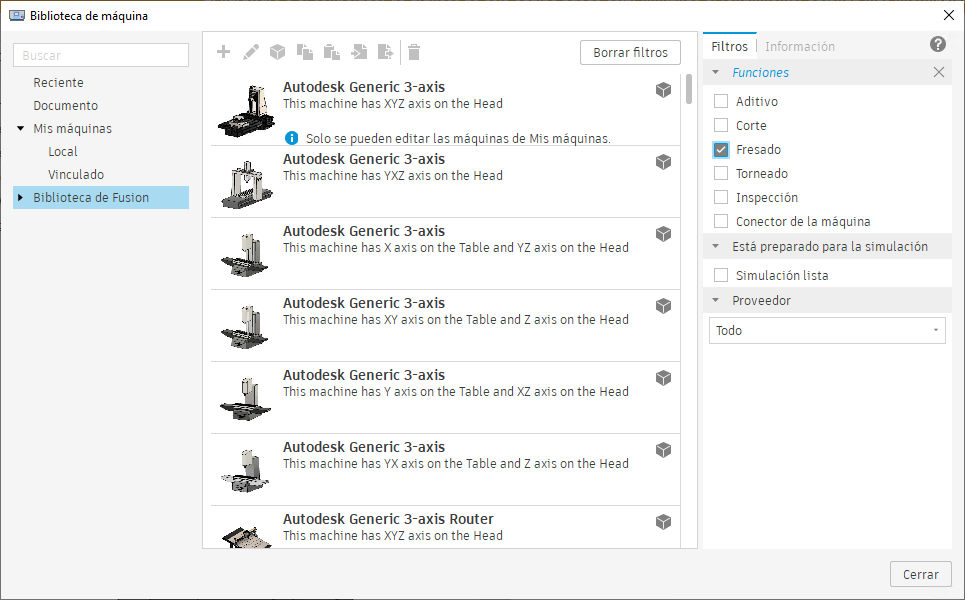
Task: Collapse the Proveedor section arrow
Action: pyautogui.click(x=716, y=300)
